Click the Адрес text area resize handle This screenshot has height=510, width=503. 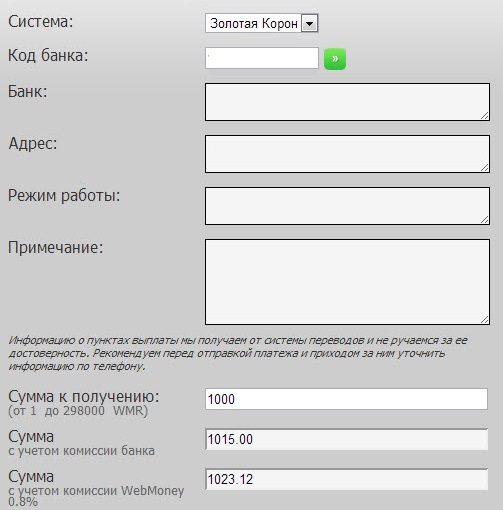pyautogui.click(x=485, y=168)
